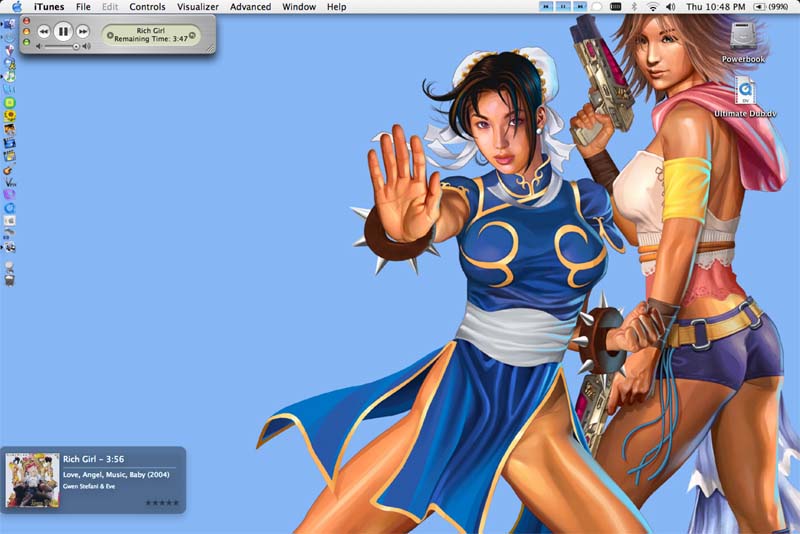Image resolution: width=800 pixels, height=534 pixels.
Task: Click the menu bar previous track button
Action: click(x=546, y=7)
